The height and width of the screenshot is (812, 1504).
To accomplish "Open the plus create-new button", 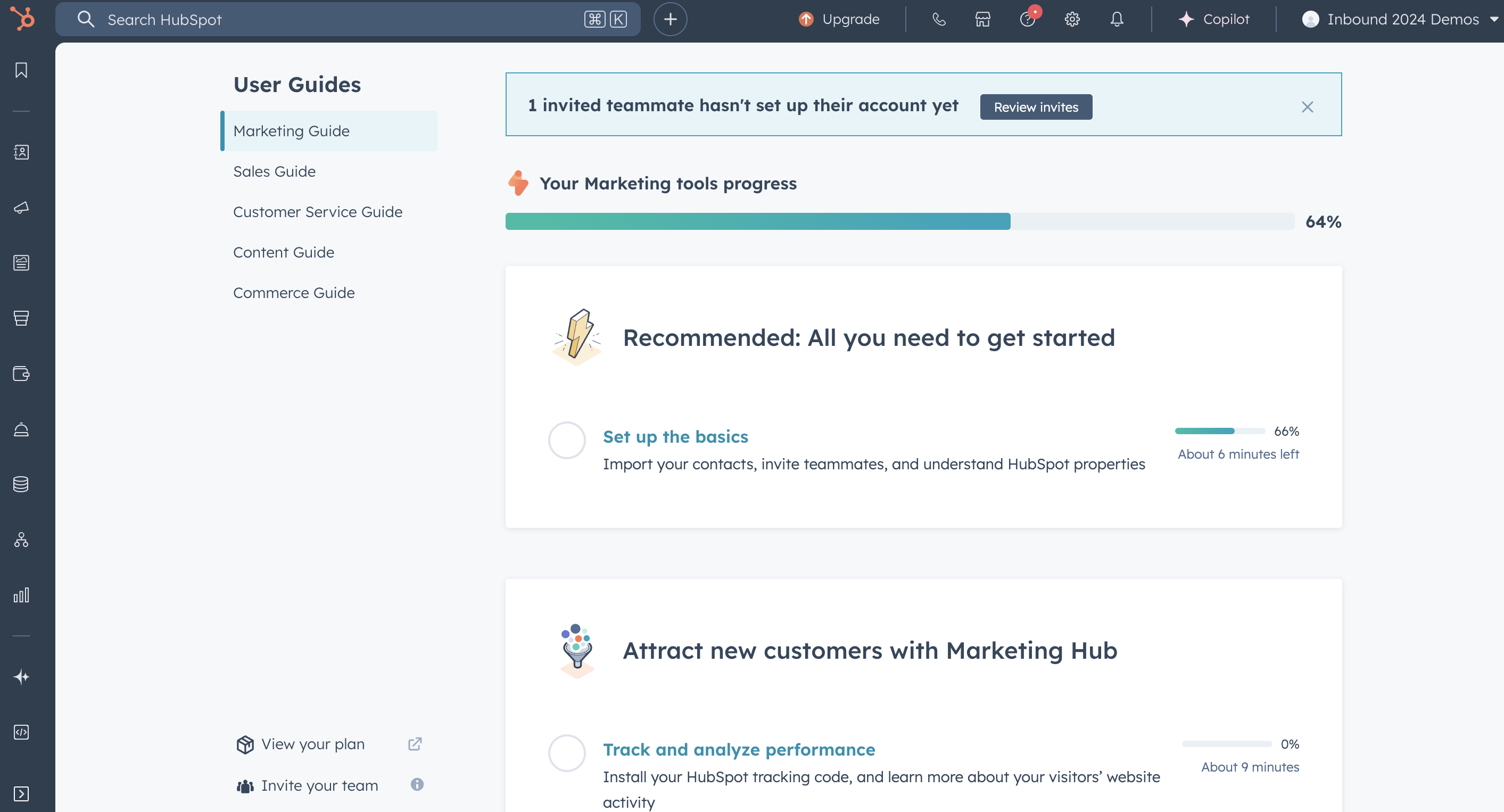I will tap(670, 19).
